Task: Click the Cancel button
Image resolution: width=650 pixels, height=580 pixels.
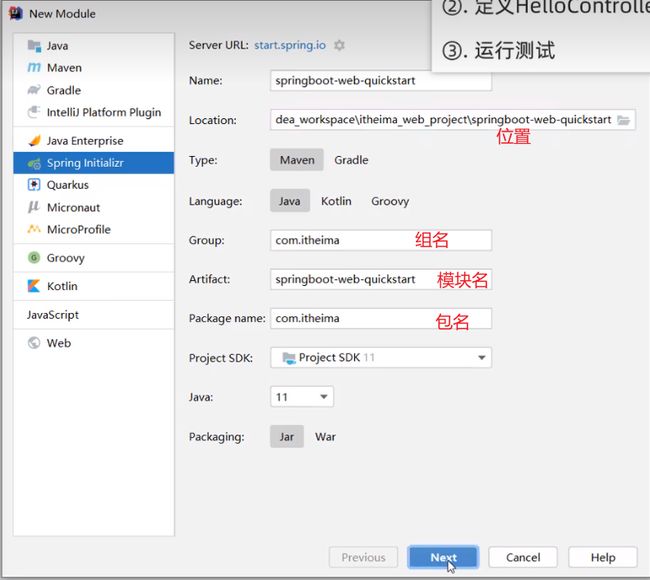Action: pyautogui.click(x=523, y=557)
